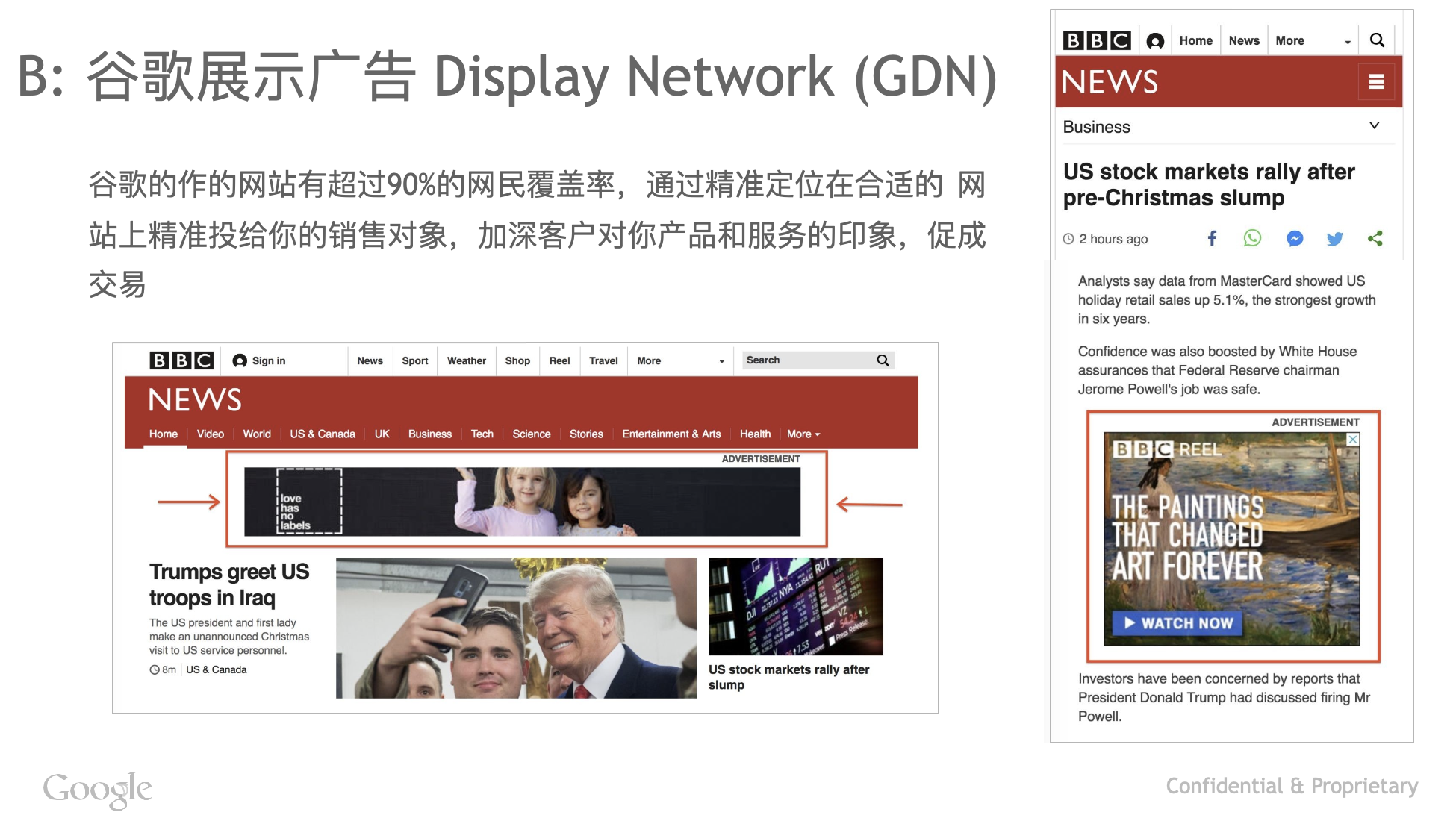Click the clock icon beside 2 hours ago

(1068, 239)
